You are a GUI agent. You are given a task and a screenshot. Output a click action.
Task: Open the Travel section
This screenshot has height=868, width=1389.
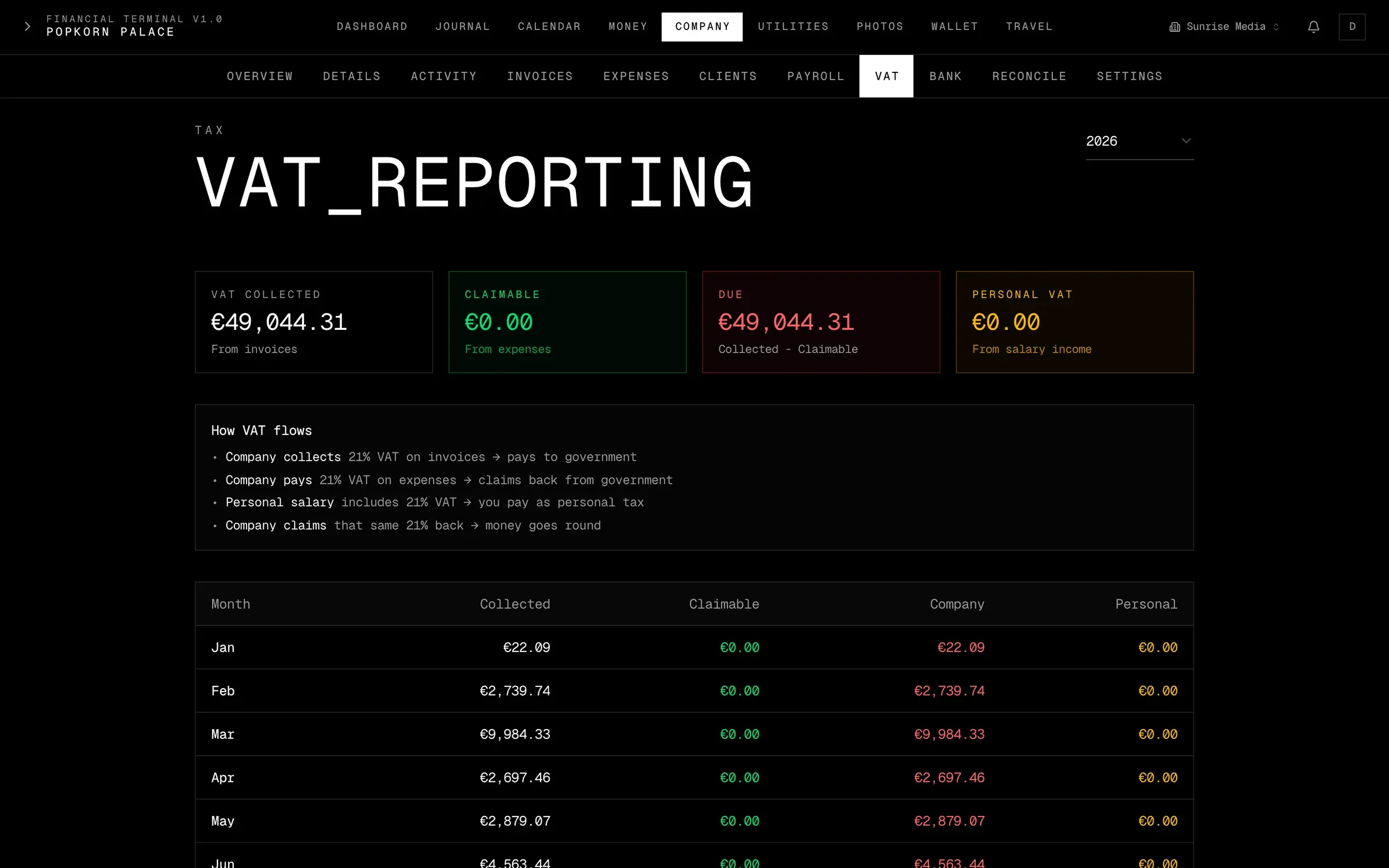tap(1029, 27)
